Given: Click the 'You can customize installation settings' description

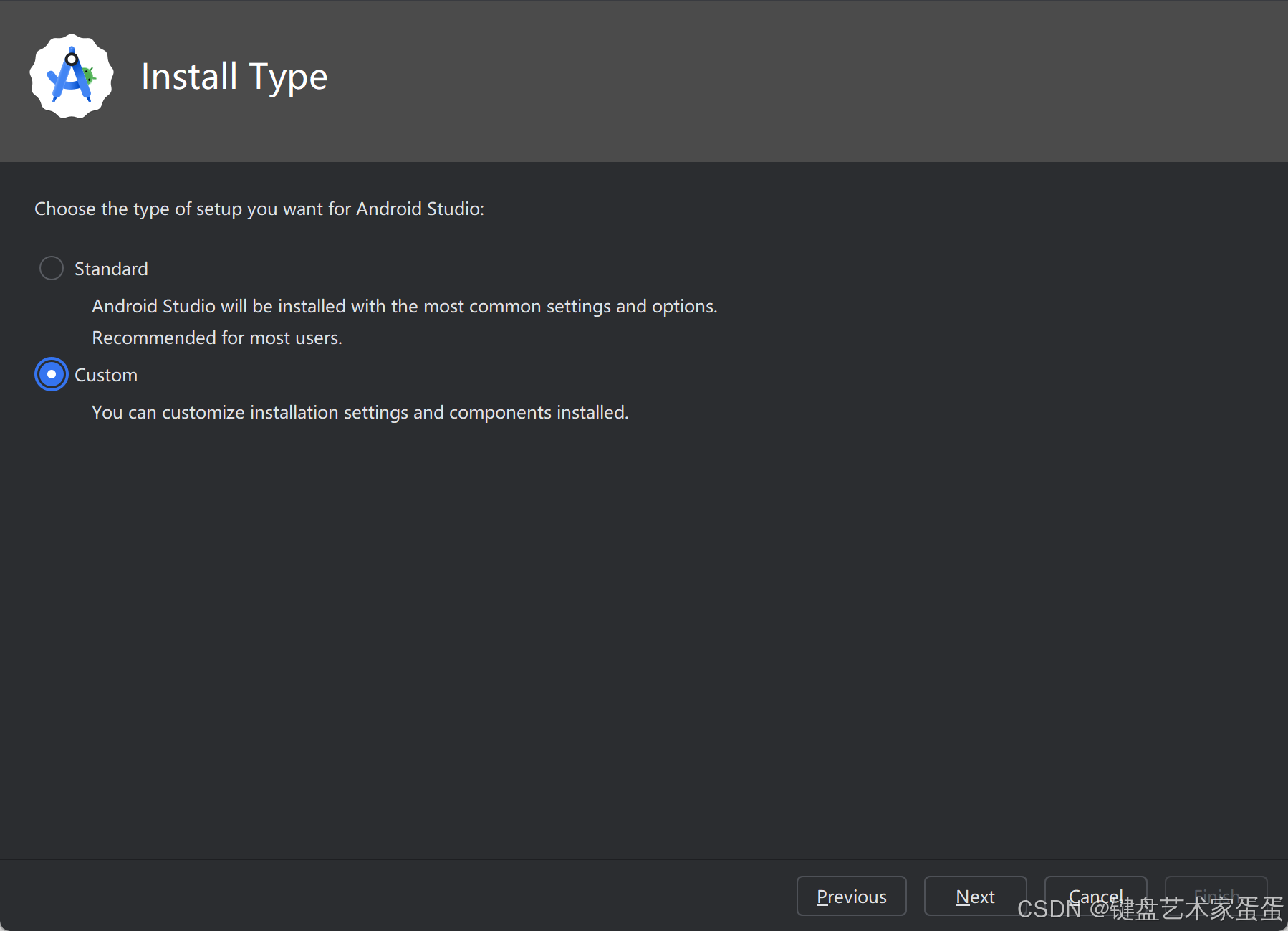Looking at the screenshot, I should [x=360, y=412].
